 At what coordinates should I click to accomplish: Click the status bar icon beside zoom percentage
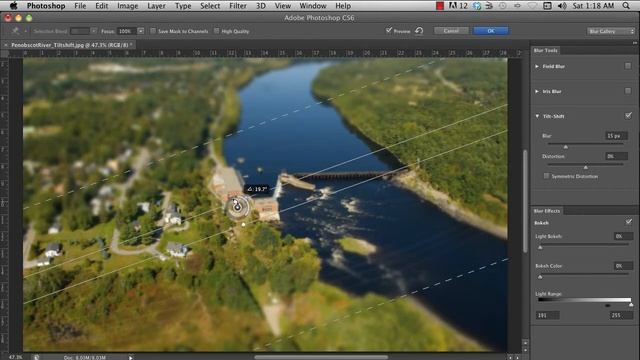pos(36,357)
